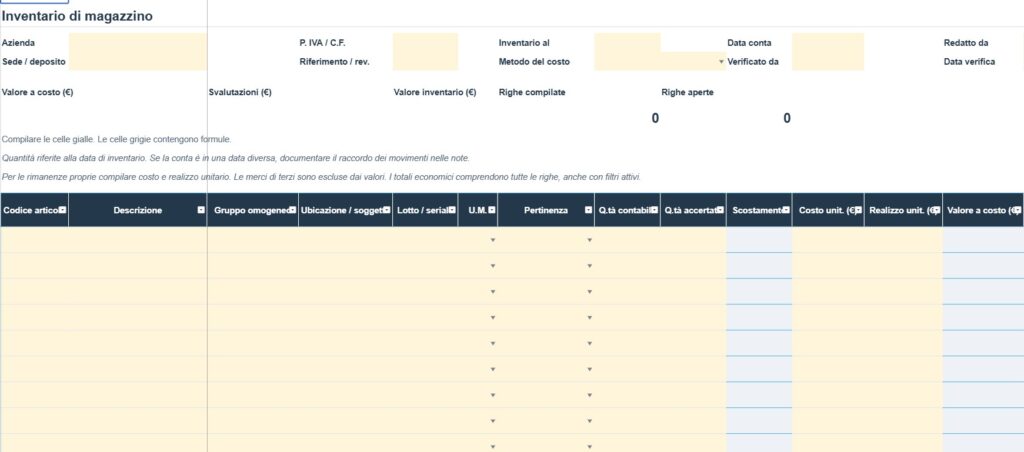Open the U.M. dropdown in the first table row
The height and width of the screenshot is (452, 1024).
point(492,240)
